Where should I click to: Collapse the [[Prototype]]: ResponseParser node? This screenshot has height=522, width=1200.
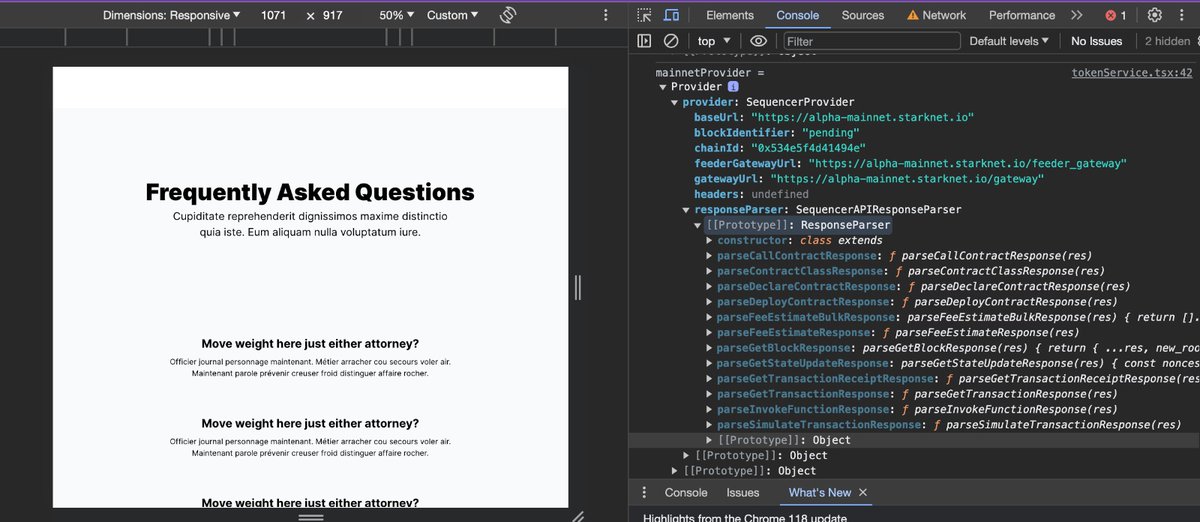coord(698,225)
